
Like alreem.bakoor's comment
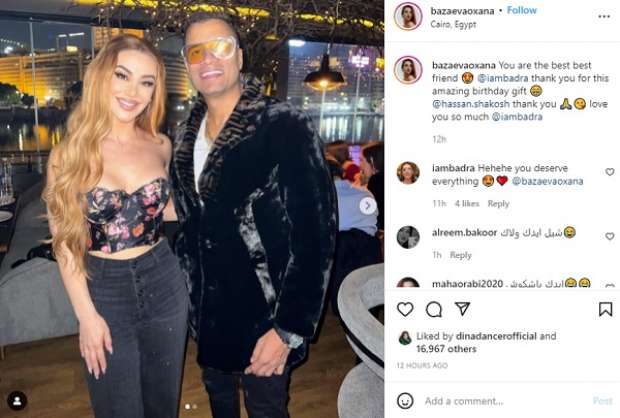coord(610,236)
